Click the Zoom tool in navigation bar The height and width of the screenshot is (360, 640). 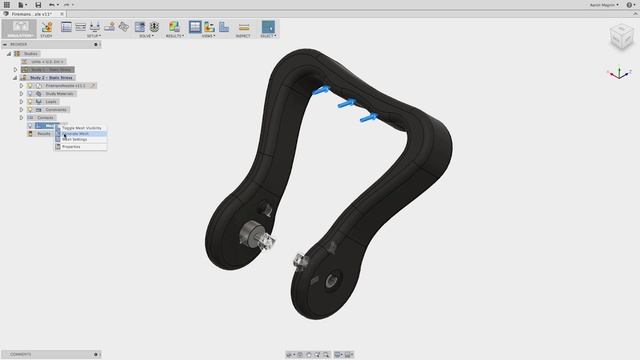[318, 355]
